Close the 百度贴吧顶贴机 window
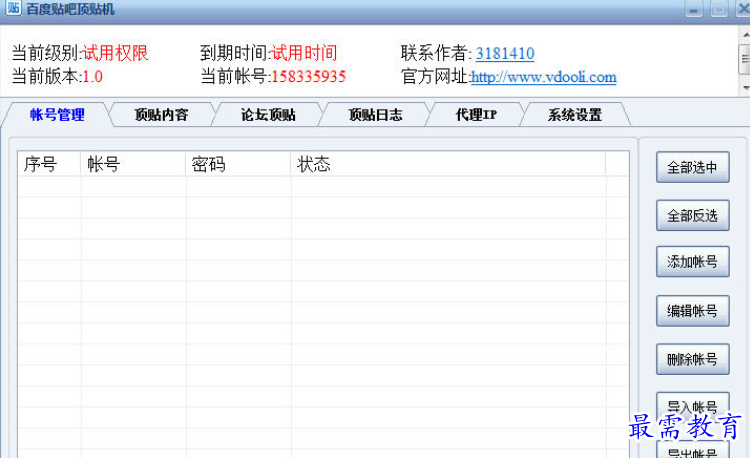Screen dimensions: 750x458 [x=743, y=9]
